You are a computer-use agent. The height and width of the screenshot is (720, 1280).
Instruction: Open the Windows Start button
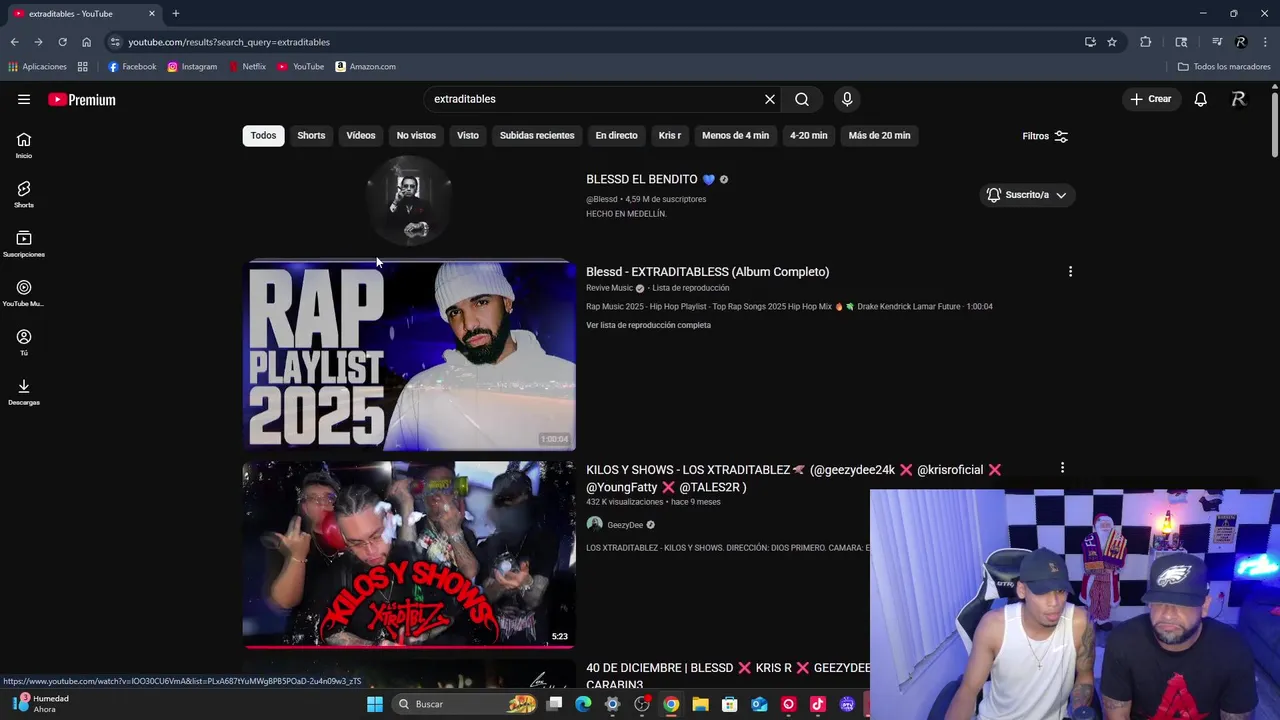click(375, 704)
